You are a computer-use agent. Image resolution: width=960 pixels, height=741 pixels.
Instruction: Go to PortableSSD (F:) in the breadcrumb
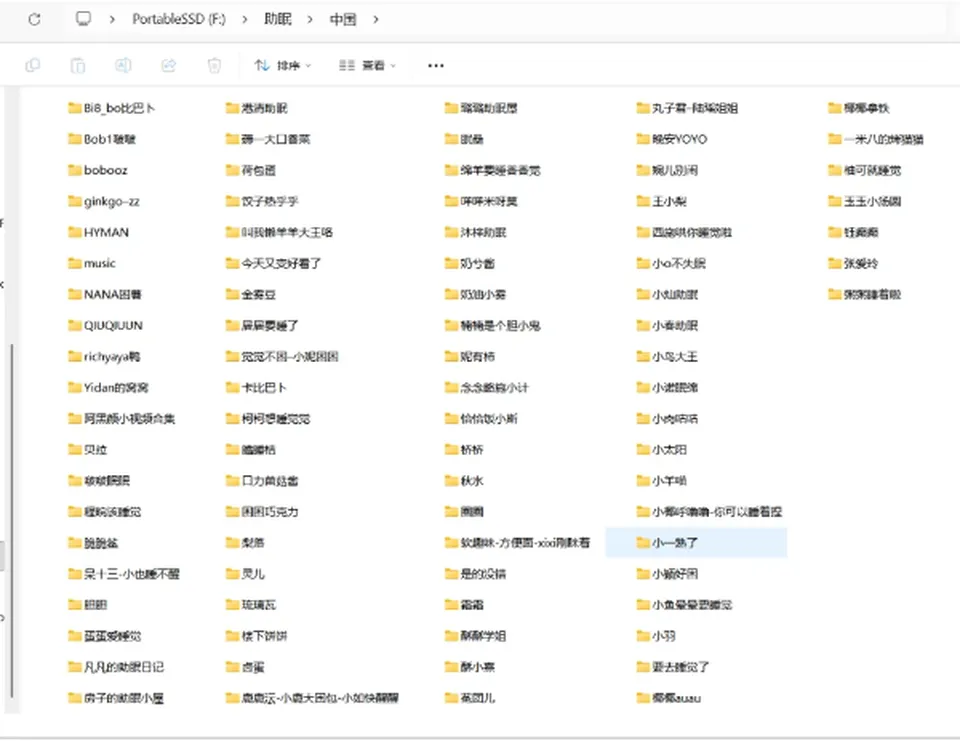[179, 19]
